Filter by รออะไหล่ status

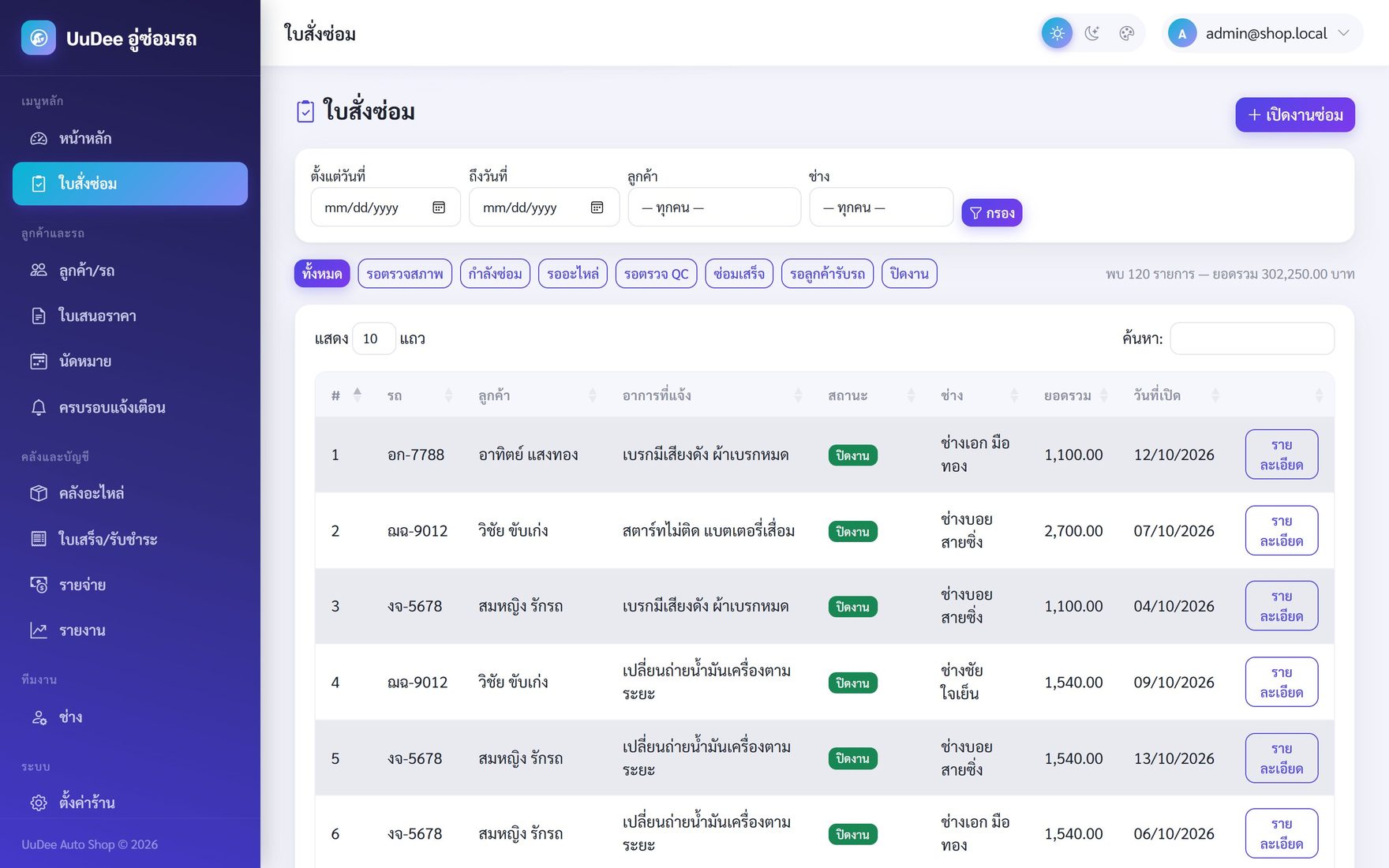[573, 274]
